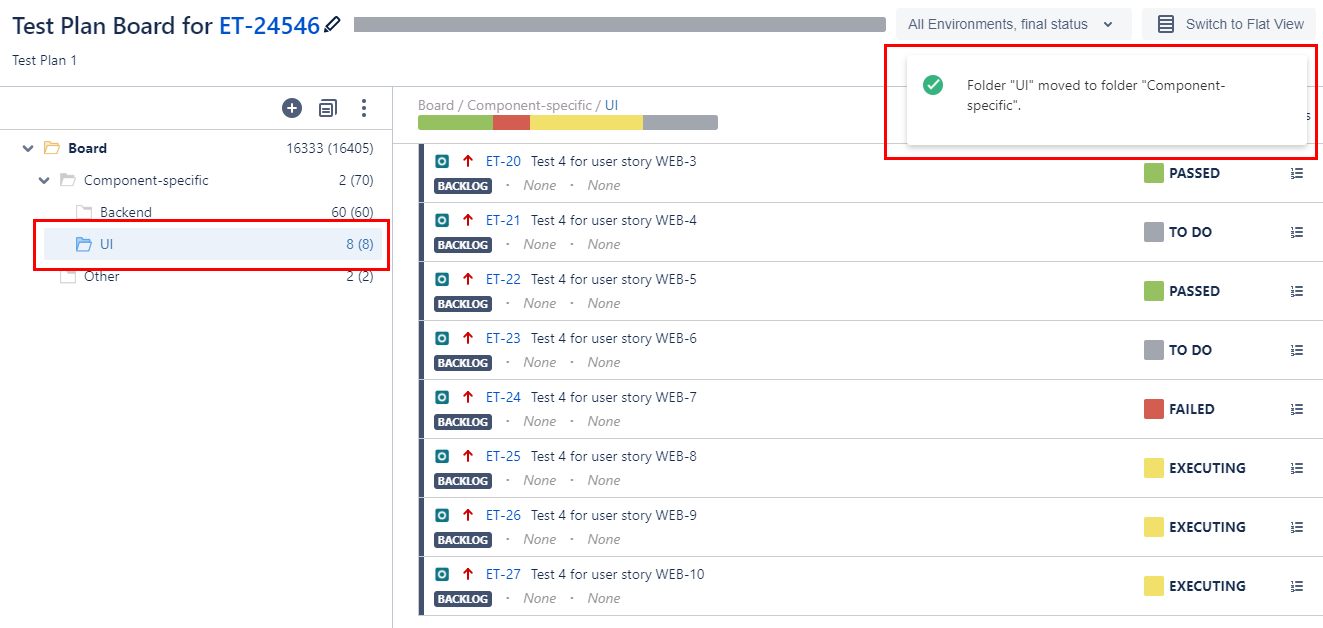Screen dimensions: 1323x628
Task: Click red failed segment of UI progress bar
Action: tap(511, 122)
